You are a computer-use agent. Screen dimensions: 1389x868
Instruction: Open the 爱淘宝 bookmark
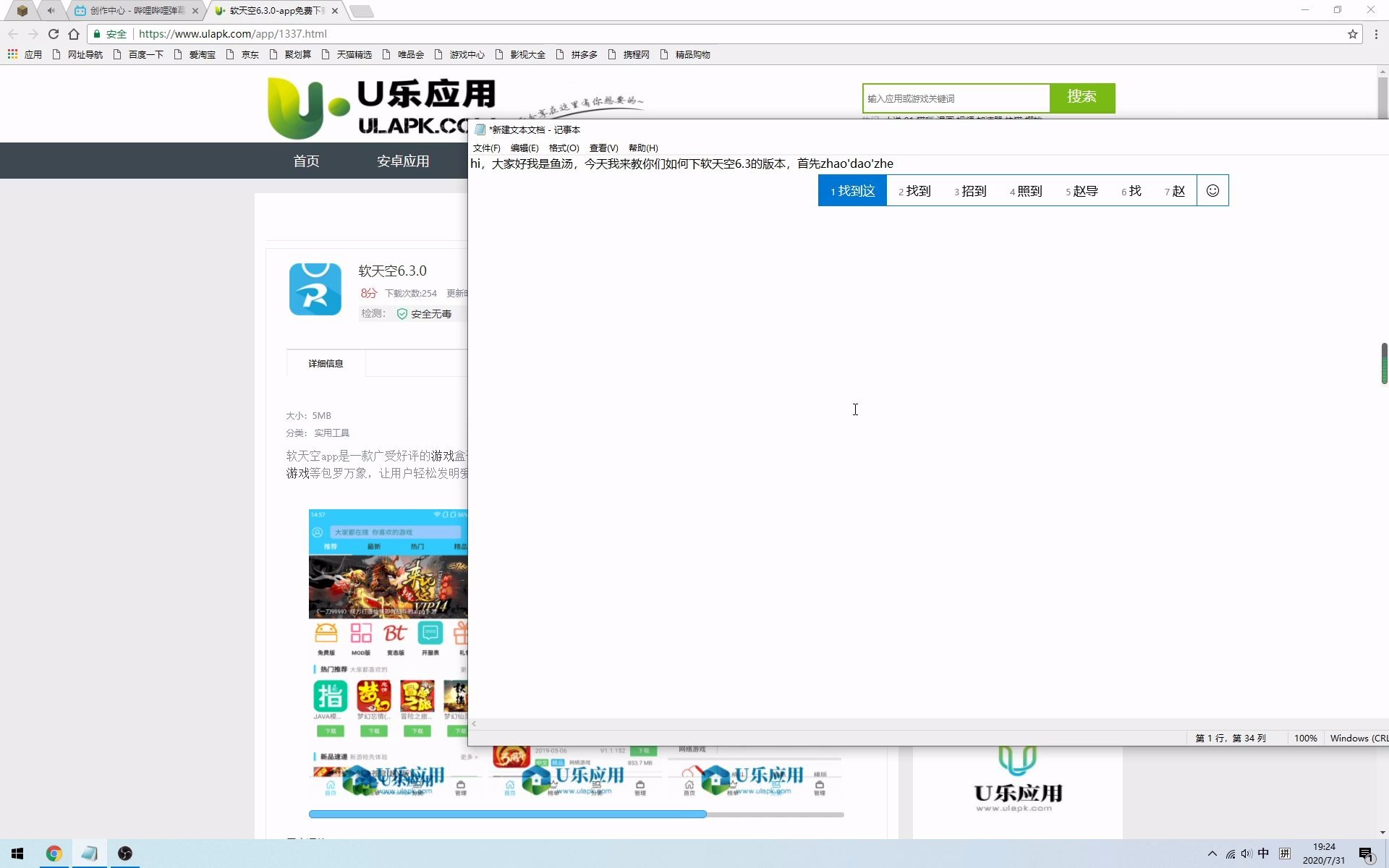click(x=195, y=54)
